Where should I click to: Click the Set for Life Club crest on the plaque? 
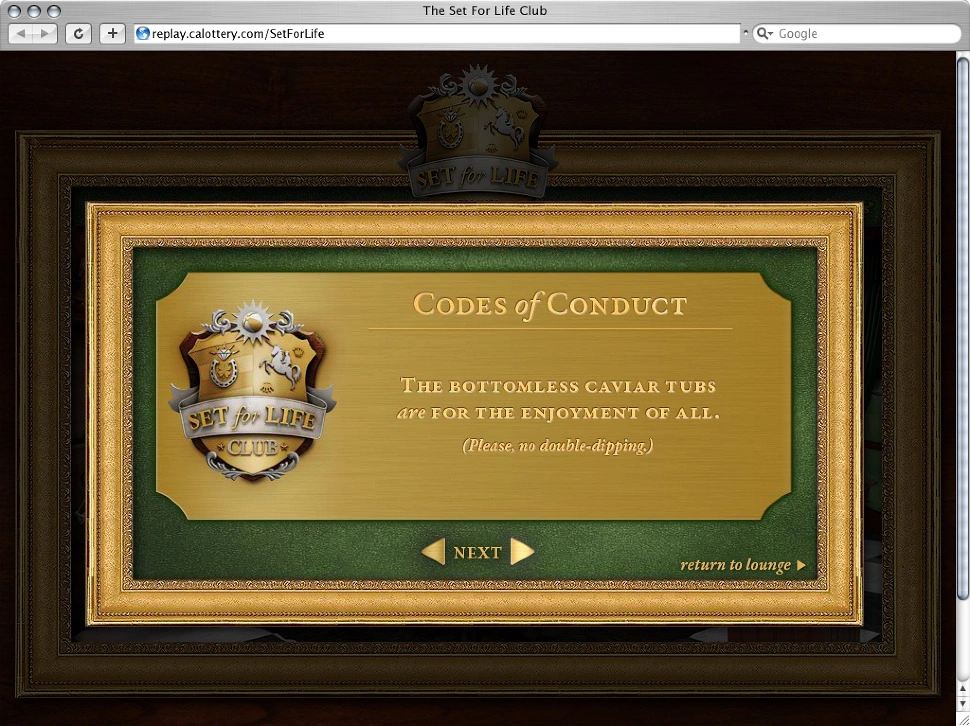[x=252, y=391]
